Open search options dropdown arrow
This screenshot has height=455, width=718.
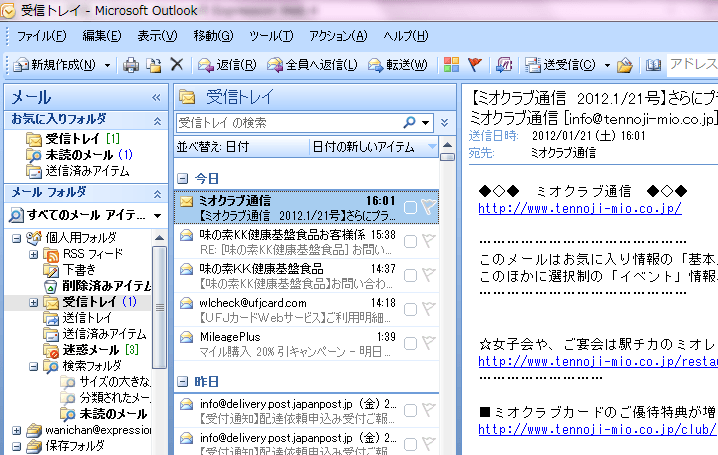tap(425, 123)
